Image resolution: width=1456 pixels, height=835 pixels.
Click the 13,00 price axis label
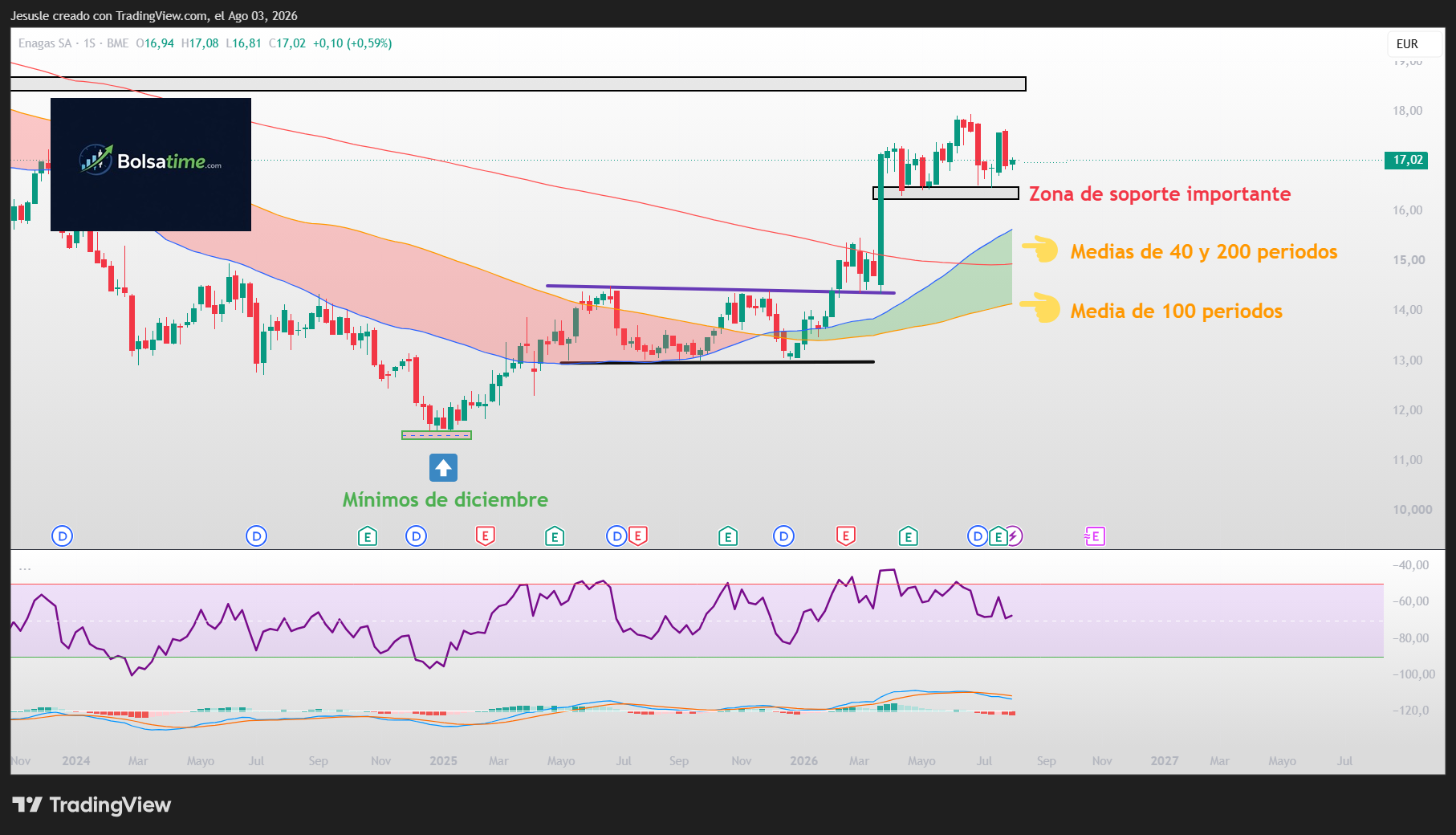[x=1408, y=360]
